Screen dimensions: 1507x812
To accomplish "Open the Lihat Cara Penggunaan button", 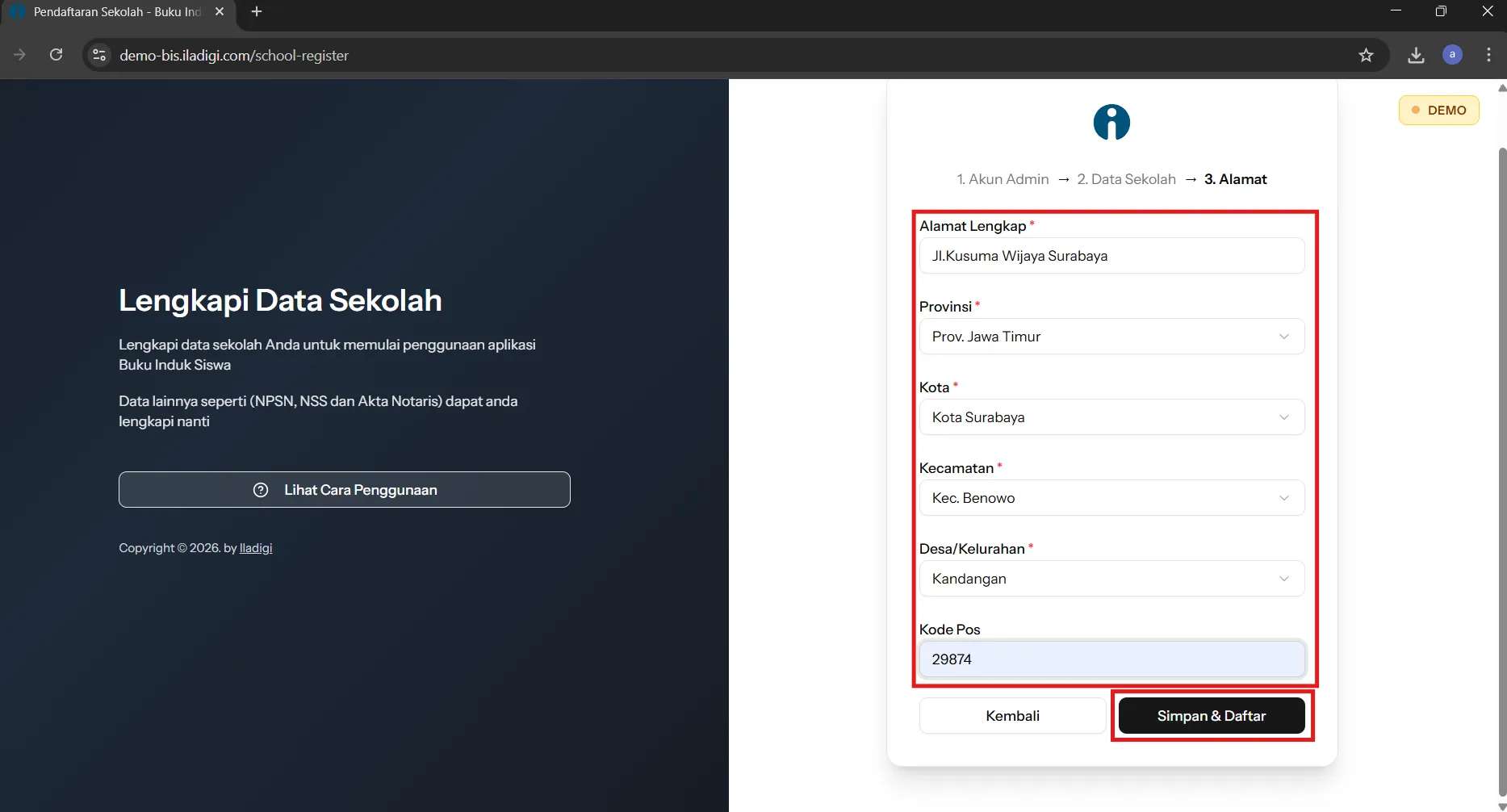I will coord(345,490).
